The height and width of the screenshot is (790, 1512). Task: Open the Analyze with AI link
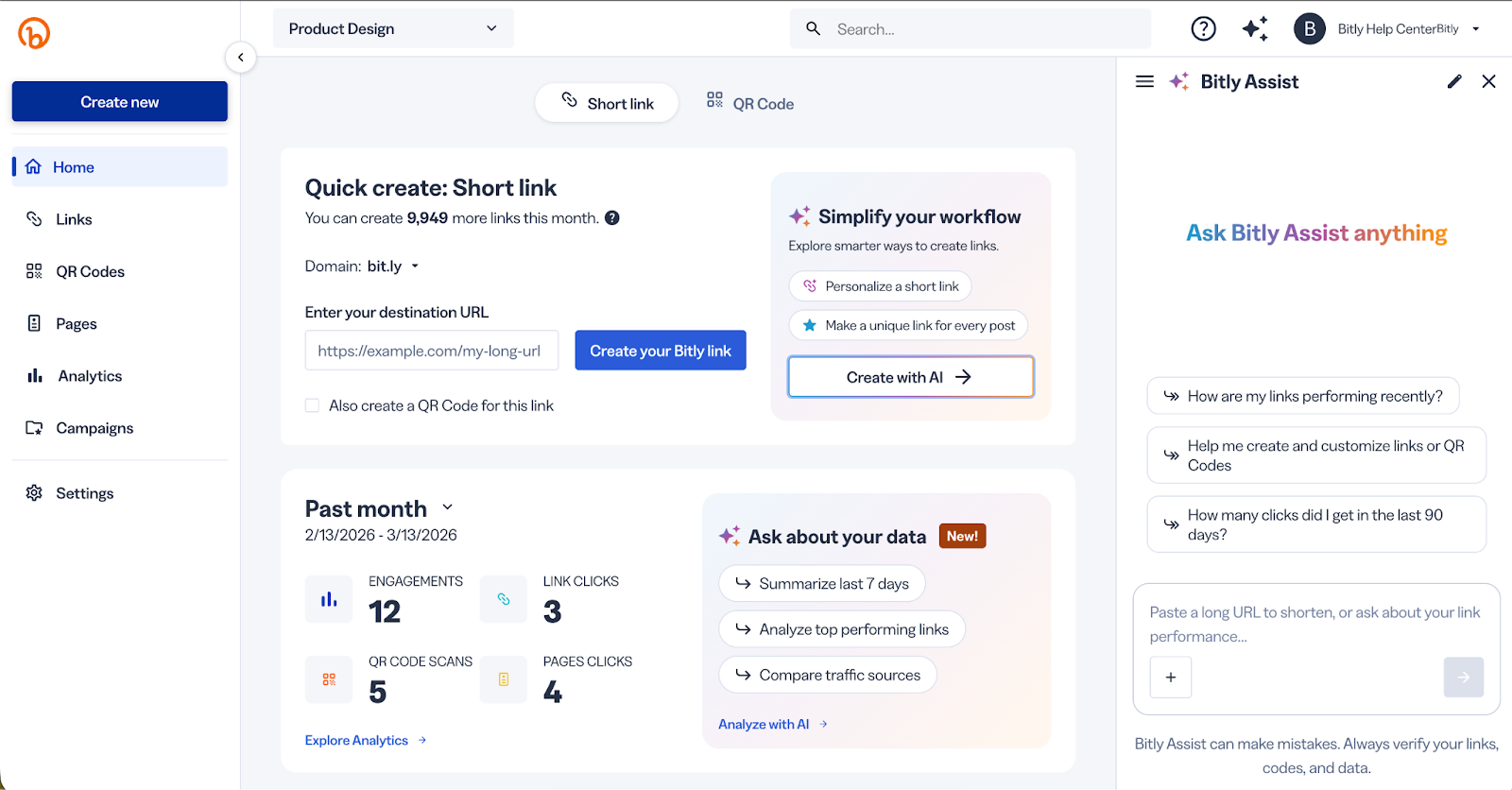[773, 725]
